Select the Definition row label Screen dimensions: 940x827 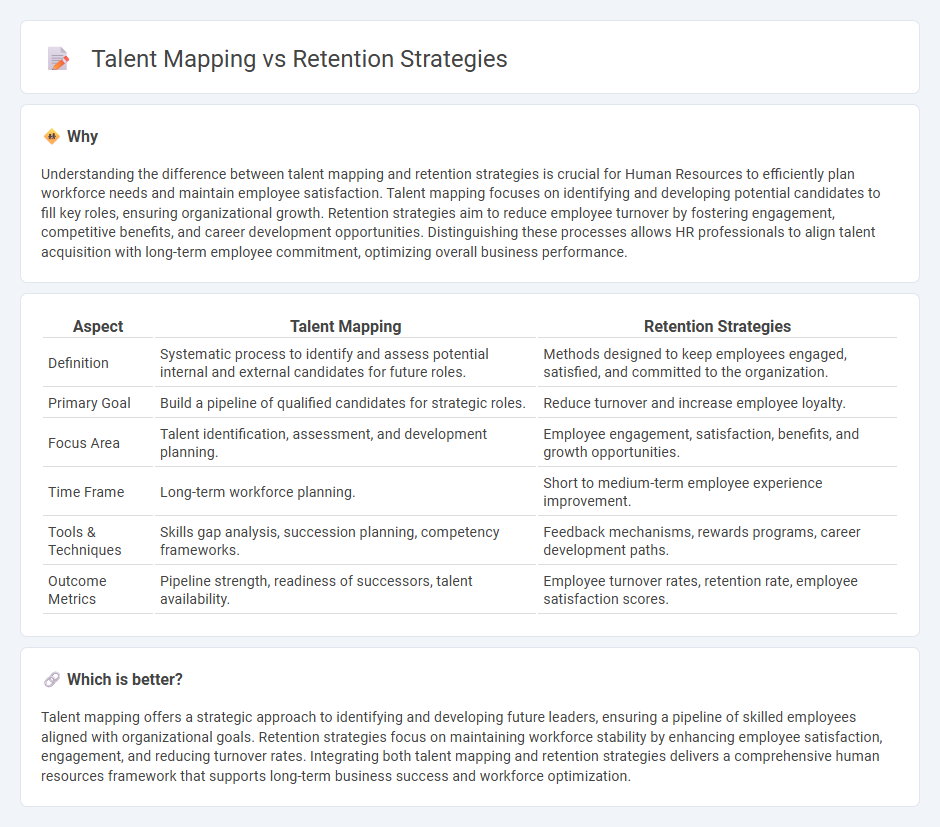pyautogui.click(x=79, y=363)
